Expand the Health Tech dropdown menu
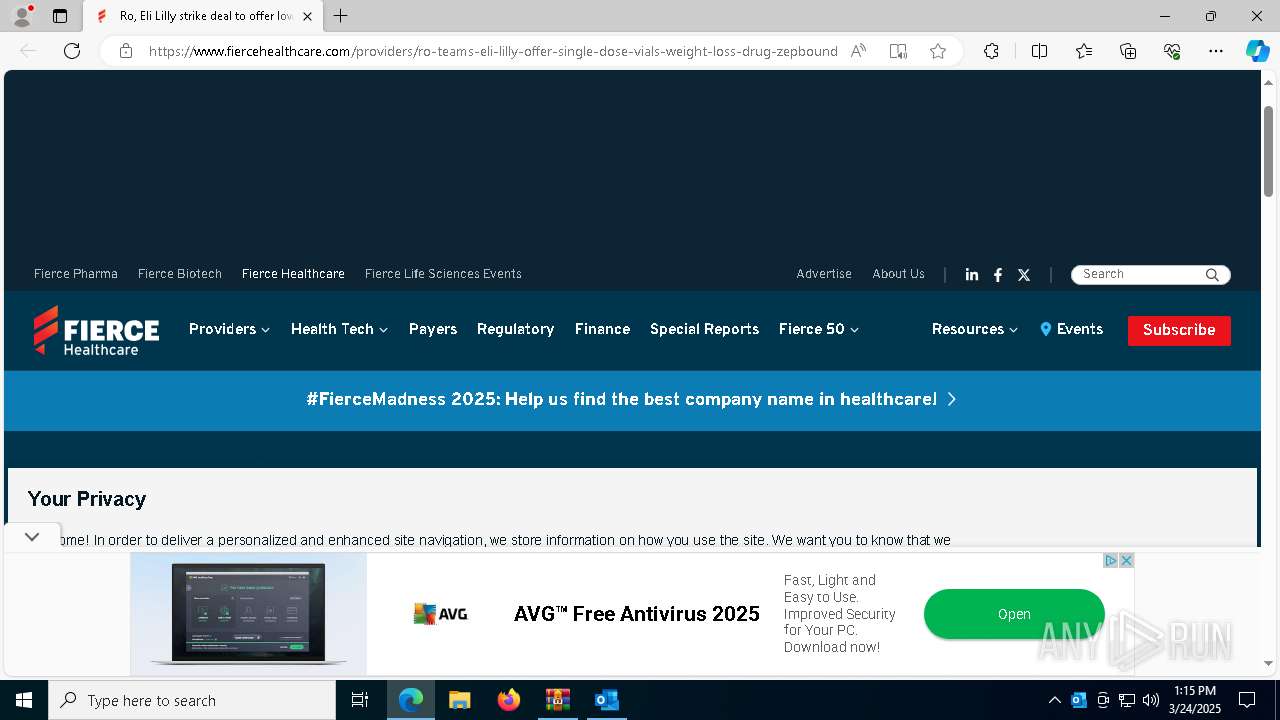 point(339,329)
